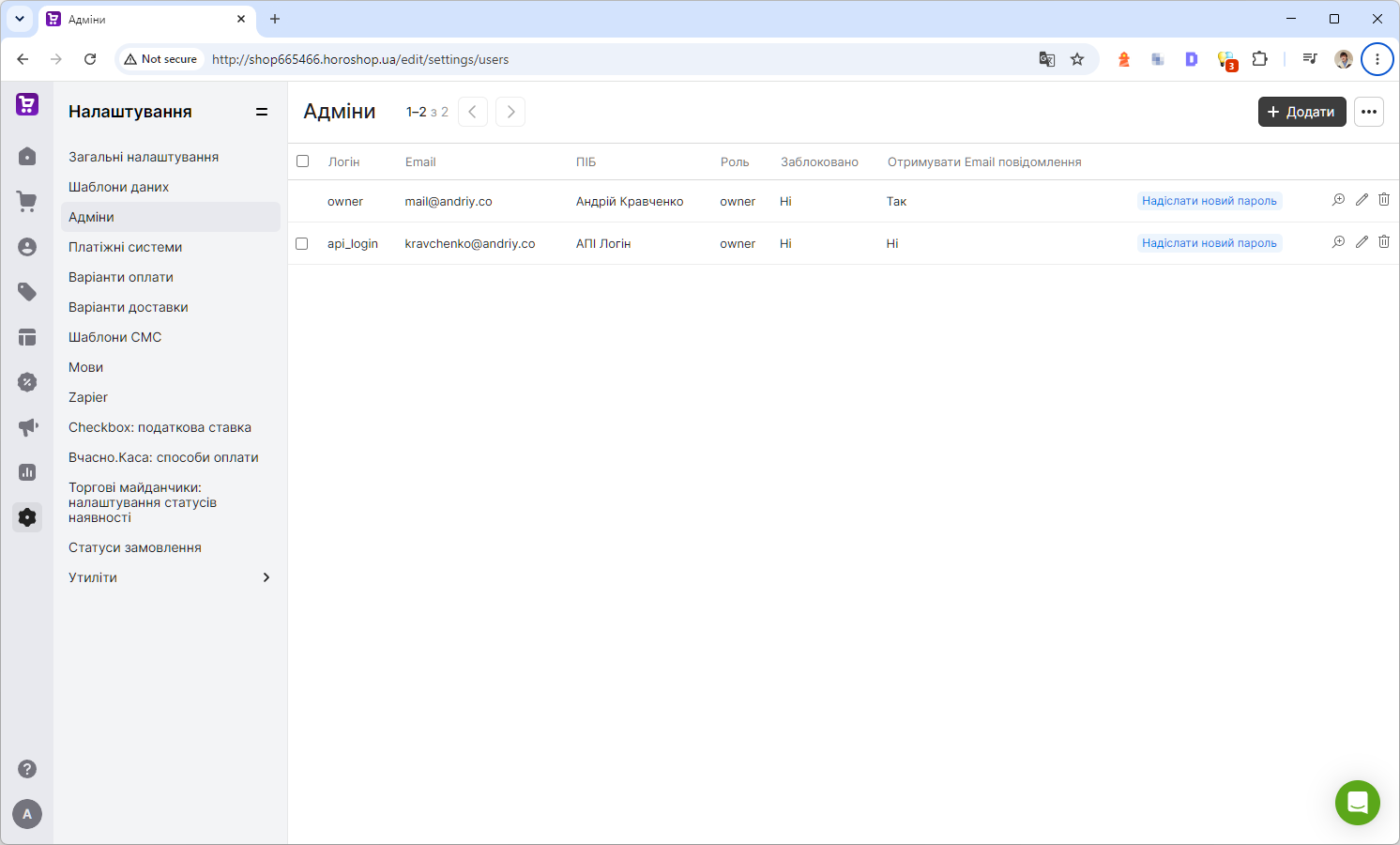
Task: Click the mail@andriy.co email cell
Action: click(449, 201)
